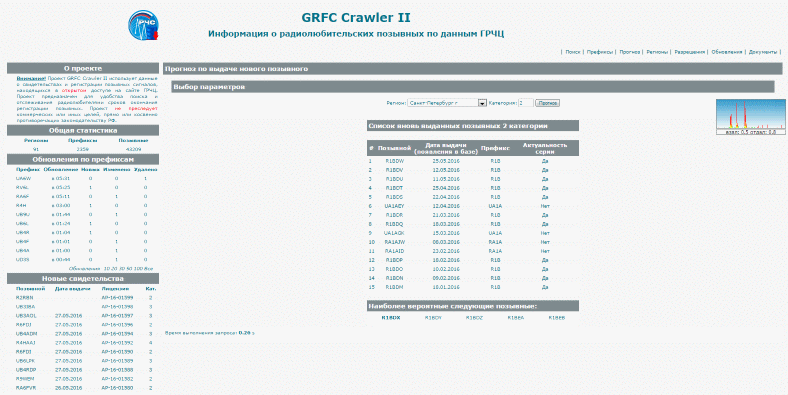The width and height of the screenshot is (788, 395).
Task: Click the dropdown arrow of region selector
Action: pyautogui.click(x=482, y=103)
